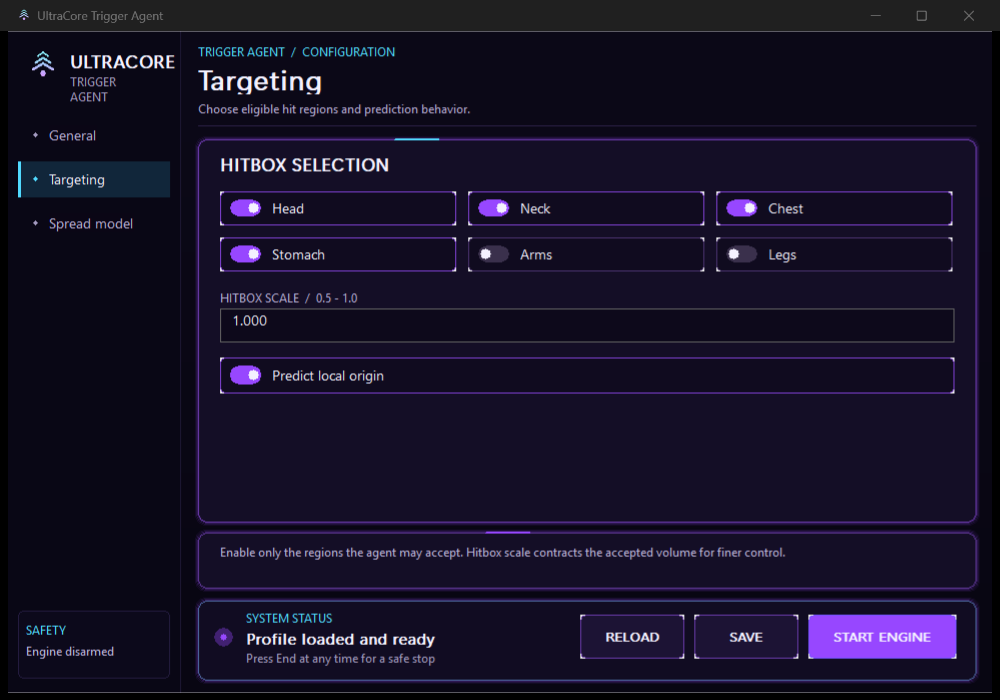Toggle the Neck hitbox switch
This screenshot has height=700, width=1000.
click(x=494, y=208)
